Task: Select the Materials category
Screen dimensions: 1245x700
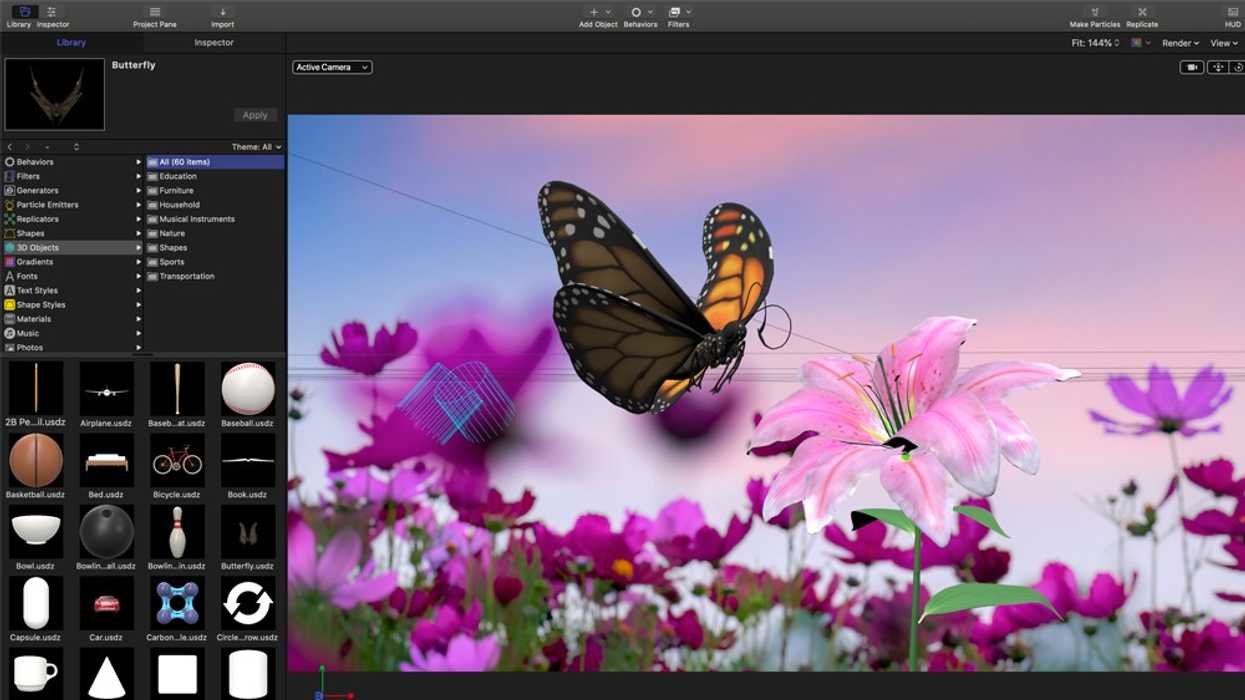Action: 73,319
